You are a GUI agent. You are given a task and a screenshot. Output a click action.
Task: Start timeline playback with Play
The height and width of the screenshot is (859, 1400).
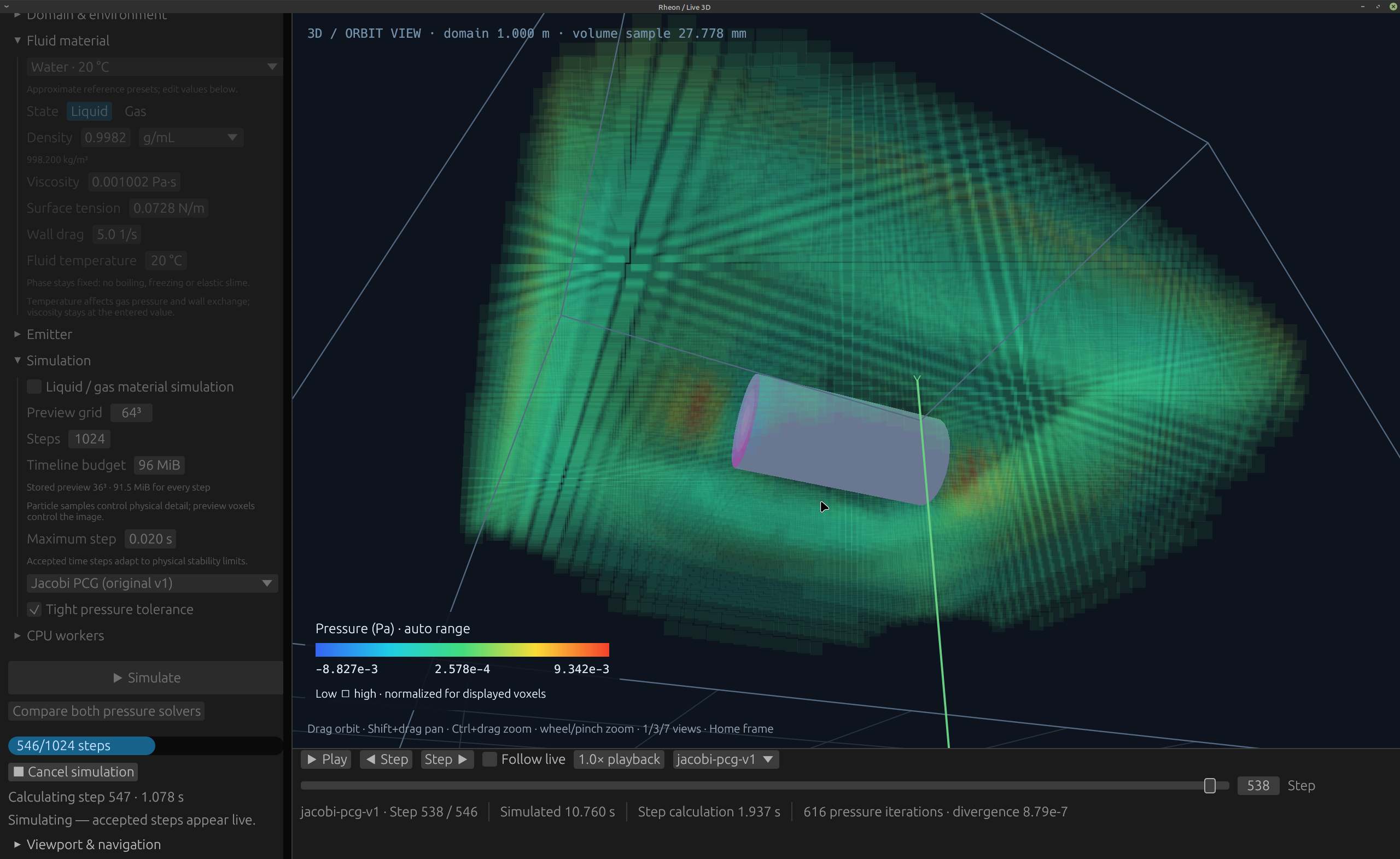(326, 759)
